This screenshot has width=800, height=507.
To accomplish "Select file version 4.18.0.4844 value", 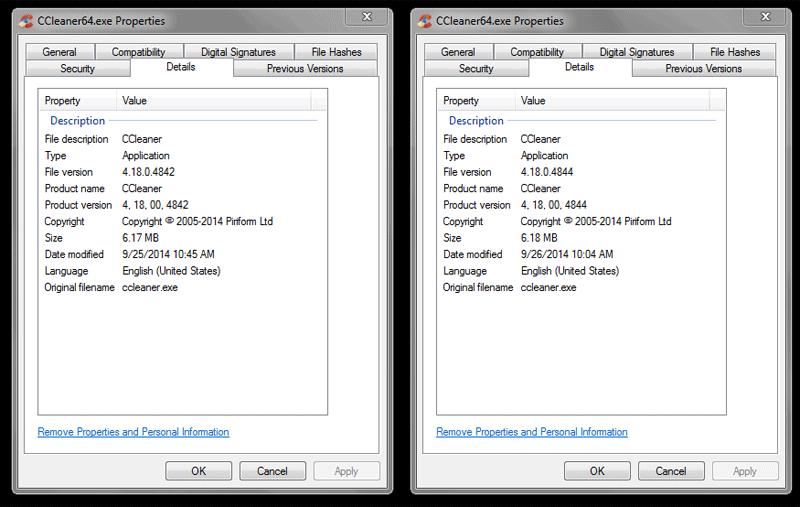I will coord(547,172).
